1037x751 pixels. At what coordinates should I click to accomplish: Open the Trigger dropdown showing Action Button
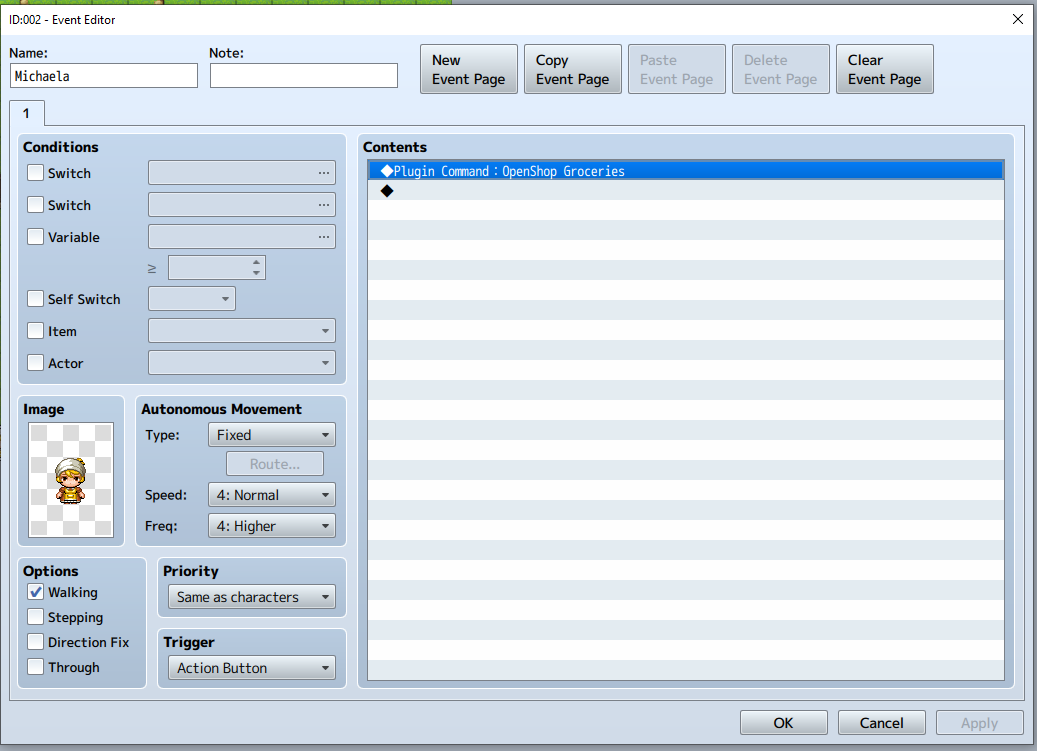click(x=252, y=668)
